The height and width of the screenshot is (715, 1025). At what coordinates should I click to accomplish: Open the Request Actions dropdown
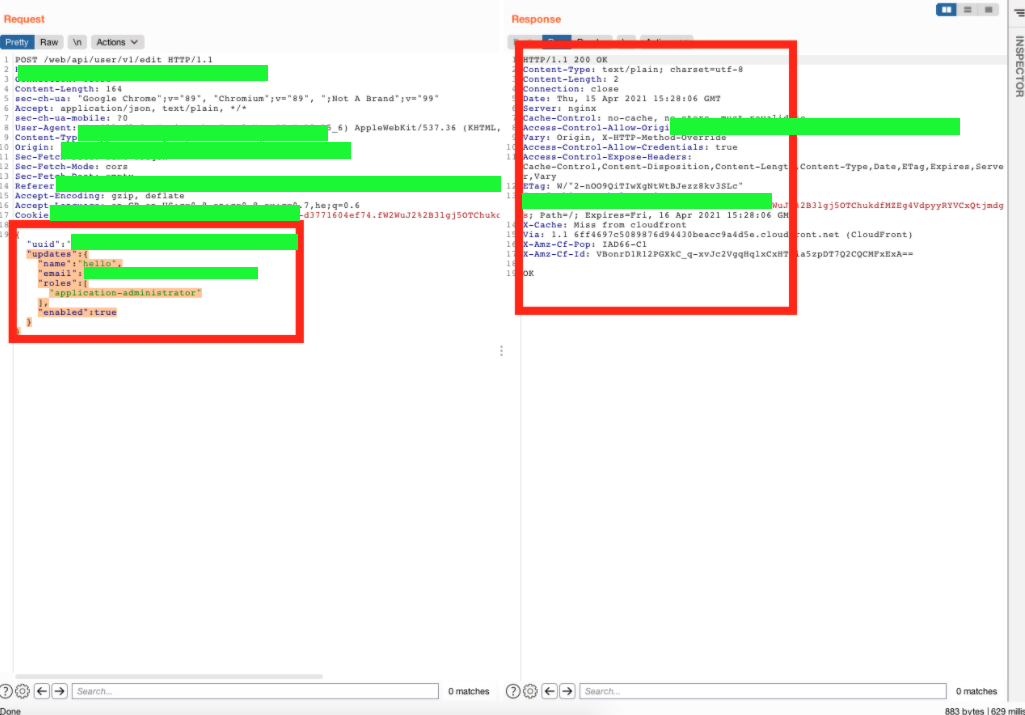(x=118, y=42)
